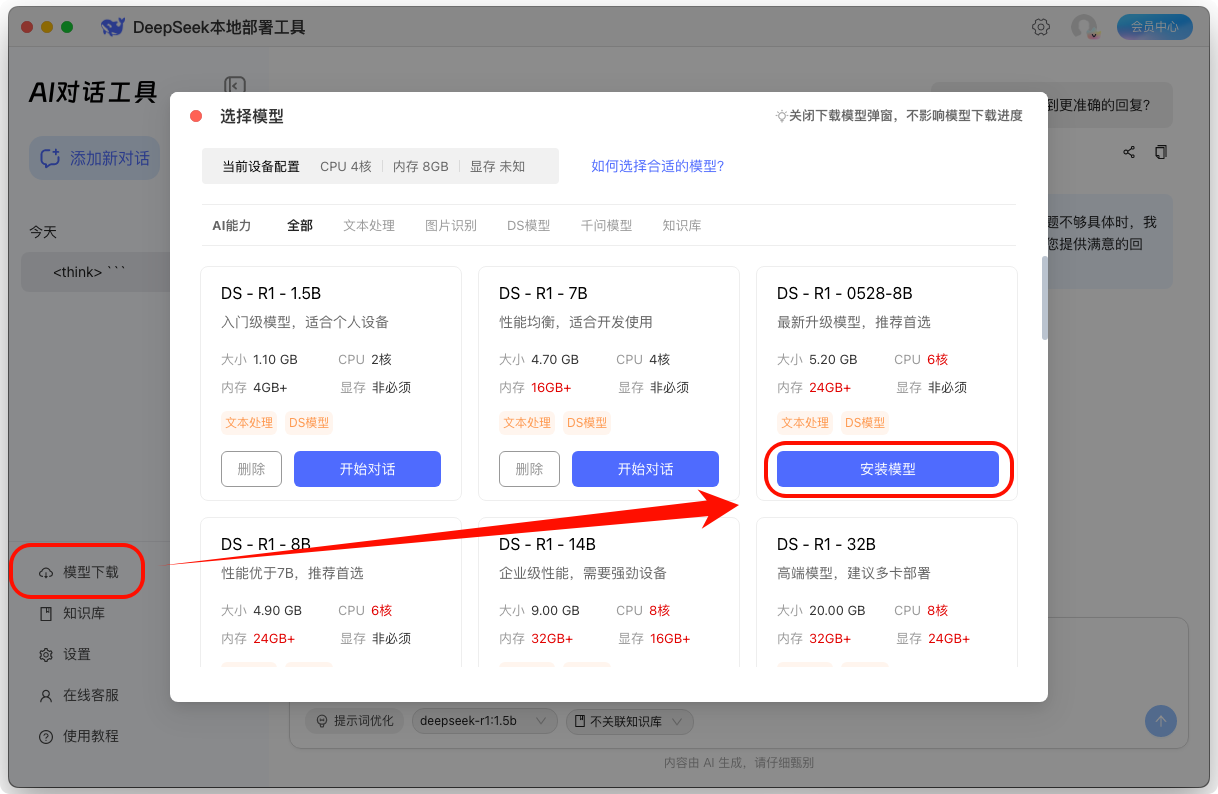
Task: Click the size value "1.10 GB"
Action: click(275, 360)
